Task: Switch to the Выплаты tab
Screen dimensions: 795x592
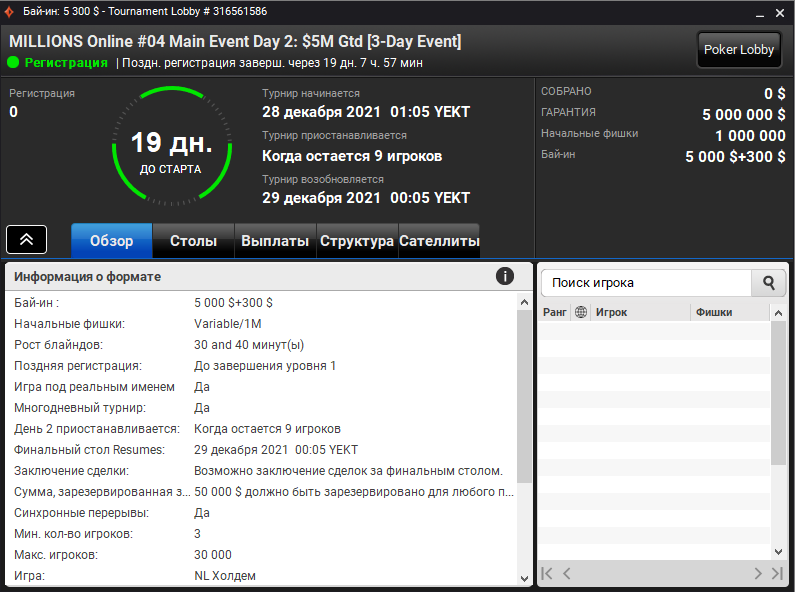Action: click(x=275, y=241)
